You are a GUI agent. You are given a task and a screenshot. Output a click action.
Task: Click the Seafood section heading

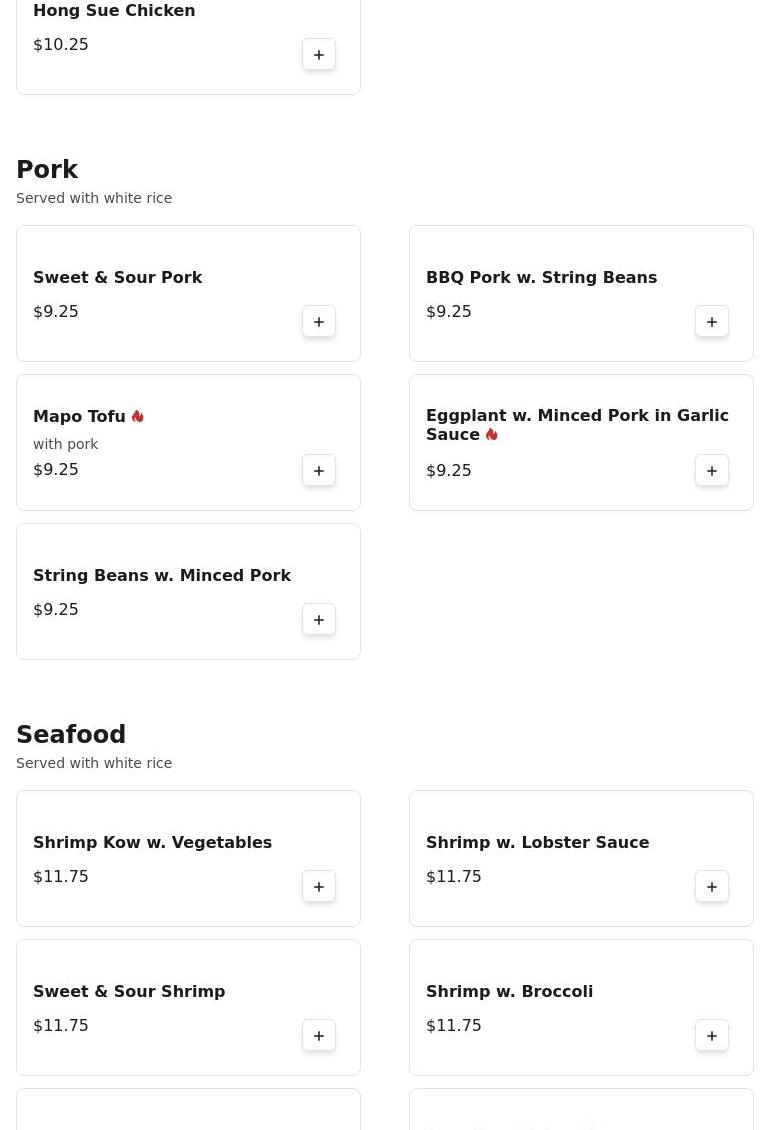tap(71, 735)
